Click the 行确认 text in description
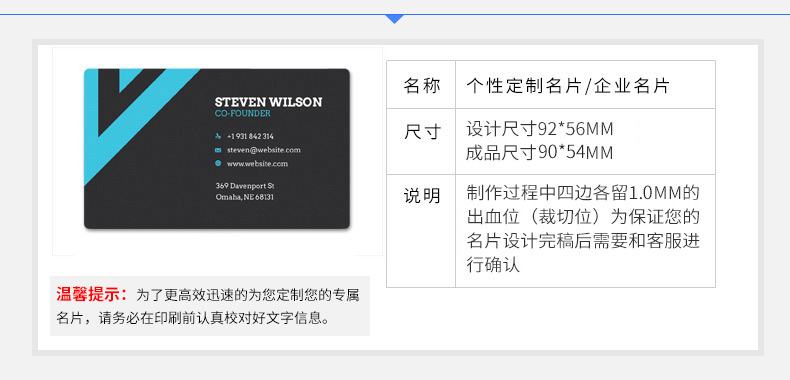This screenshot has height=380, width=790. [x=493, y=265]
